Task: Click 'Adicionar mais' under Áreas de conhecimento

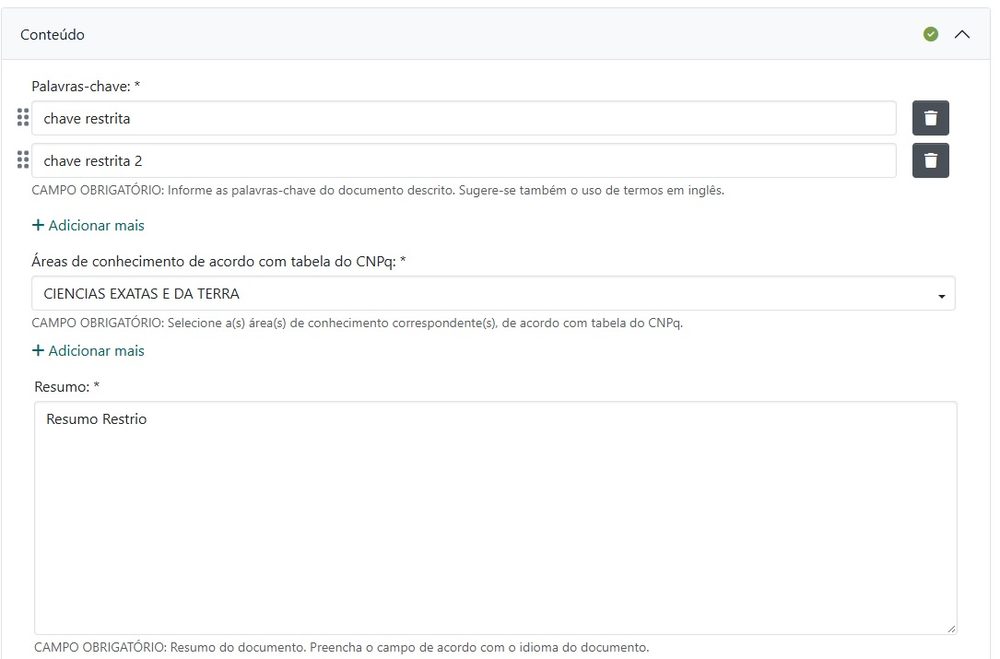Action: pos(88,350)
